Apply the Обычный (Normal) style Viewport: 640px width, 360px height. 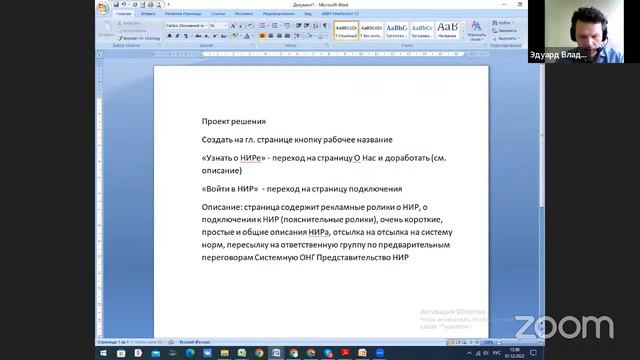(346, 31)
